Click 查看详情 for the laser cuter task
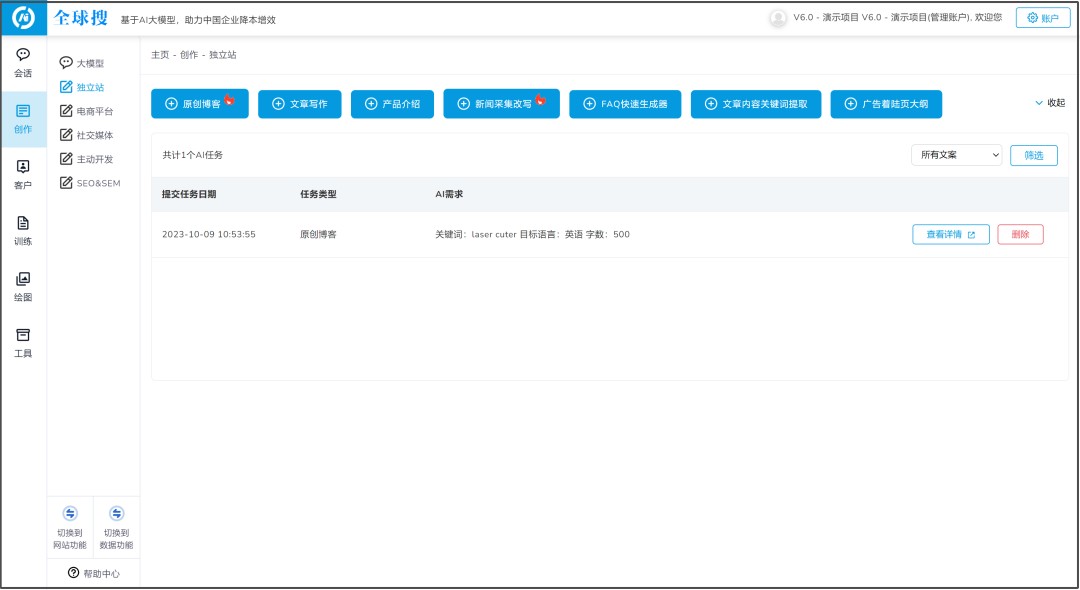 pyautogui.click(x=950, y=234)
